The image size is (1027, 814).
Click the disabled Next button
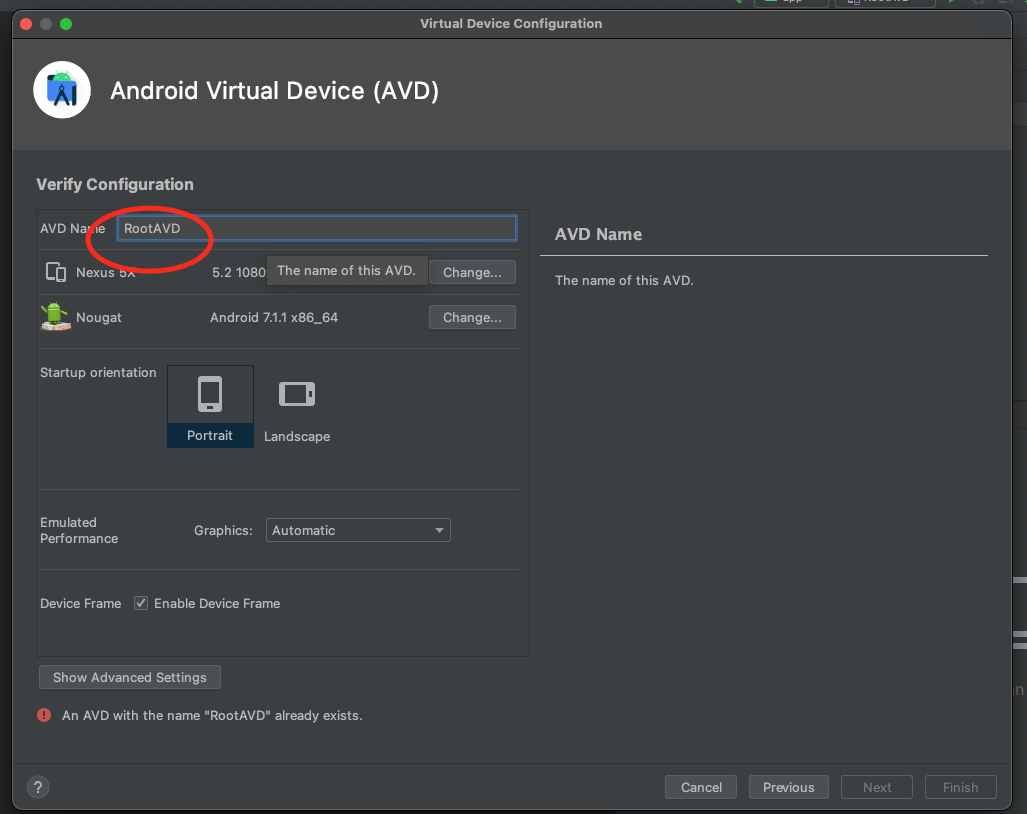[877, 787]
